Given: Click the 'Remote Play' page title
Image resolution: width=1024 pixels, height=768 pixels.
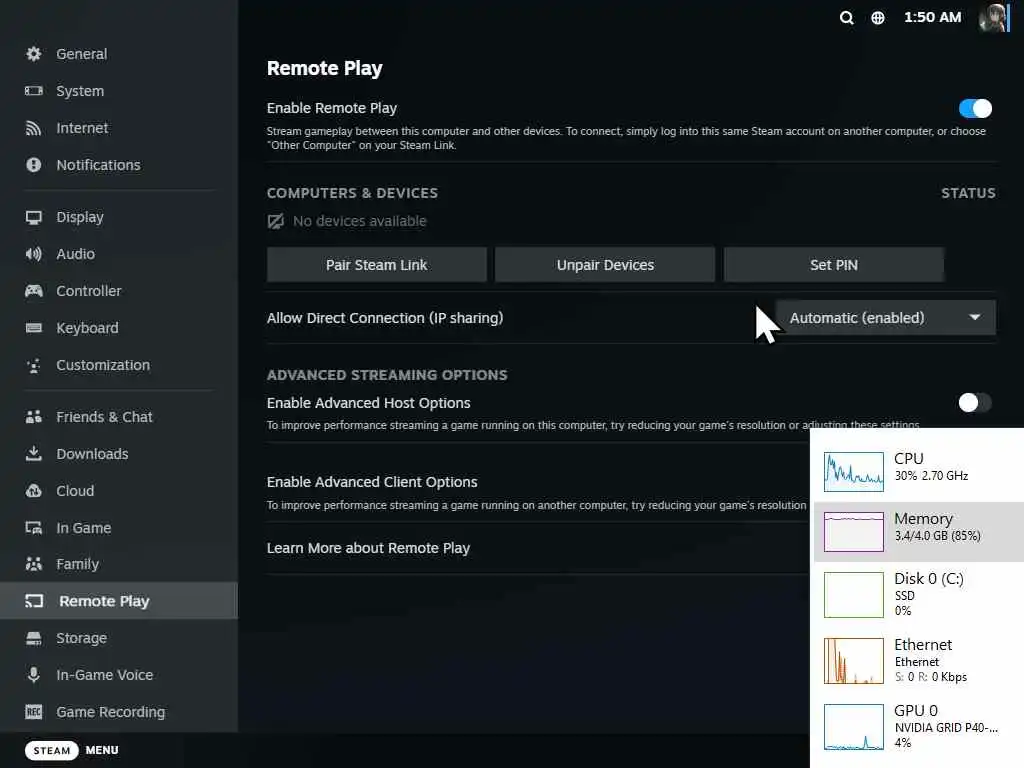Looking at the screenshot, I should tap(325, 68).
